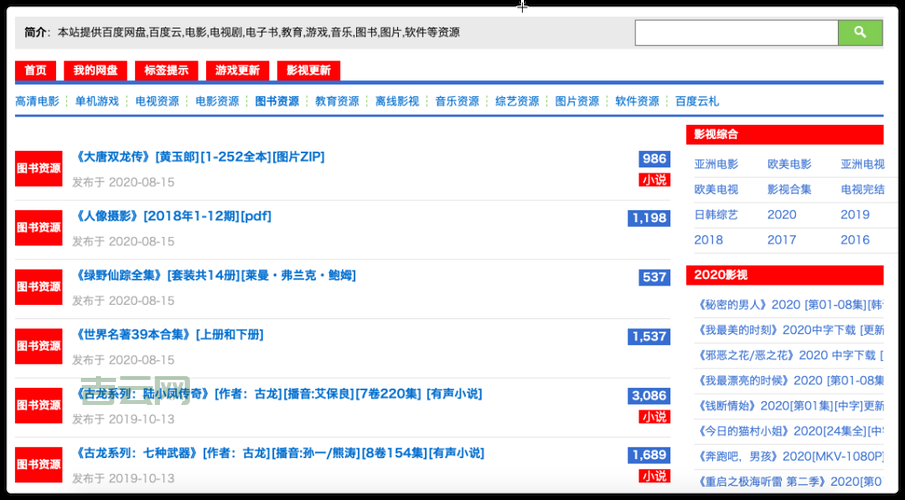
Task: Open the 高清电影 category link
Action: click(x=37, y=102)
